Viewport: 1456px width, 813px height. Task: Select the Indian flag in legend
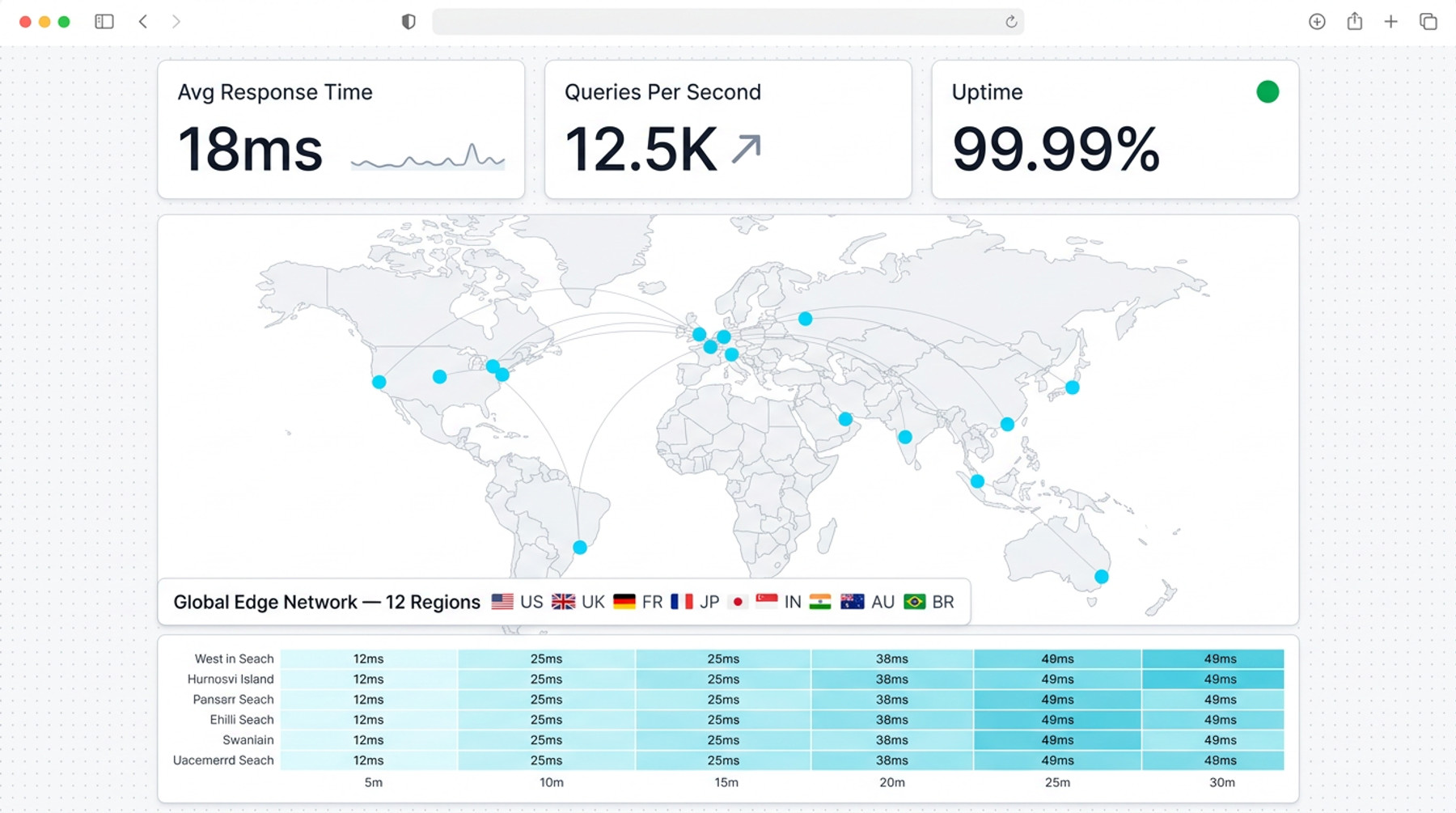pyautogui.click(x=820, y=602)
